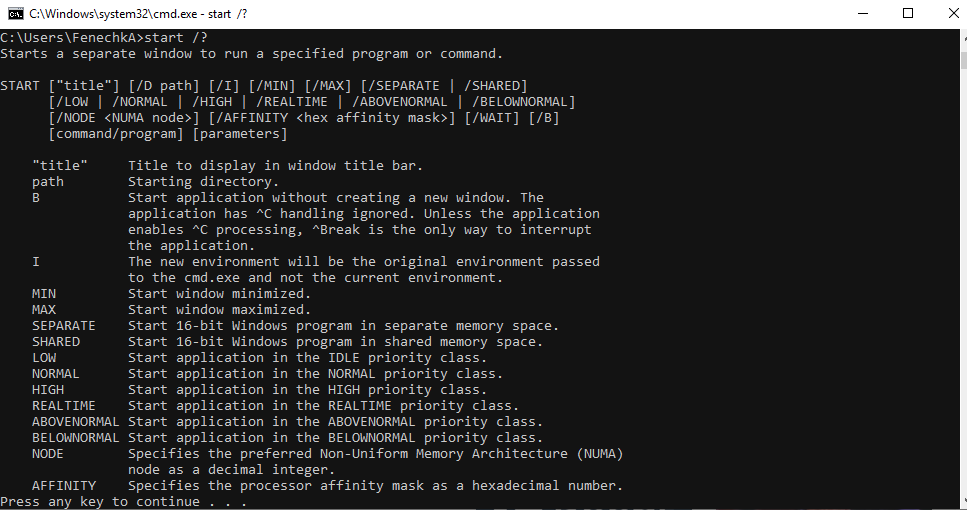Viewport: 967px width, 510px height.
Task: Click the REALTIME option name in the list
Action: click(x=64, y=406)
